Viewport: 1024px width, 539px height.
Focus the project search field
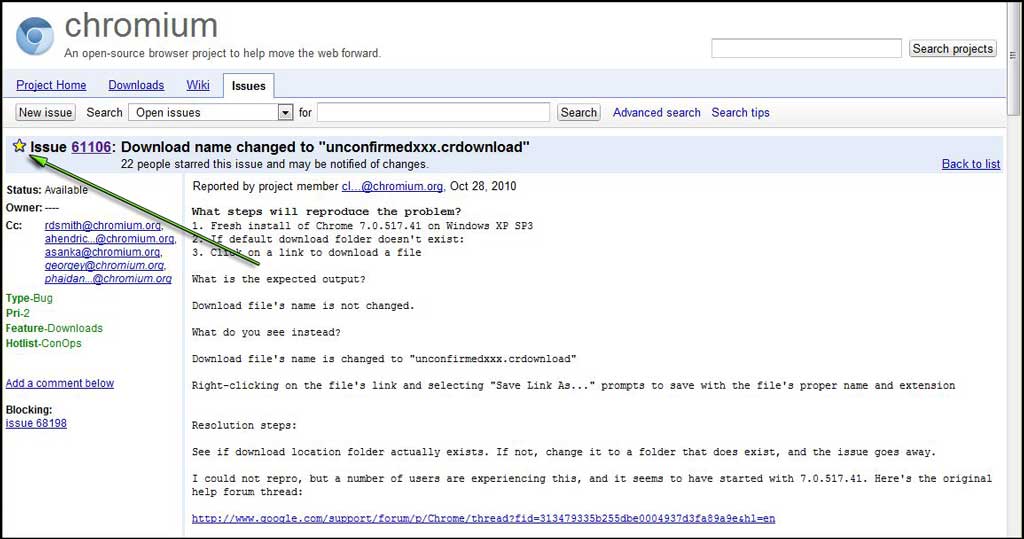point(807,48)
